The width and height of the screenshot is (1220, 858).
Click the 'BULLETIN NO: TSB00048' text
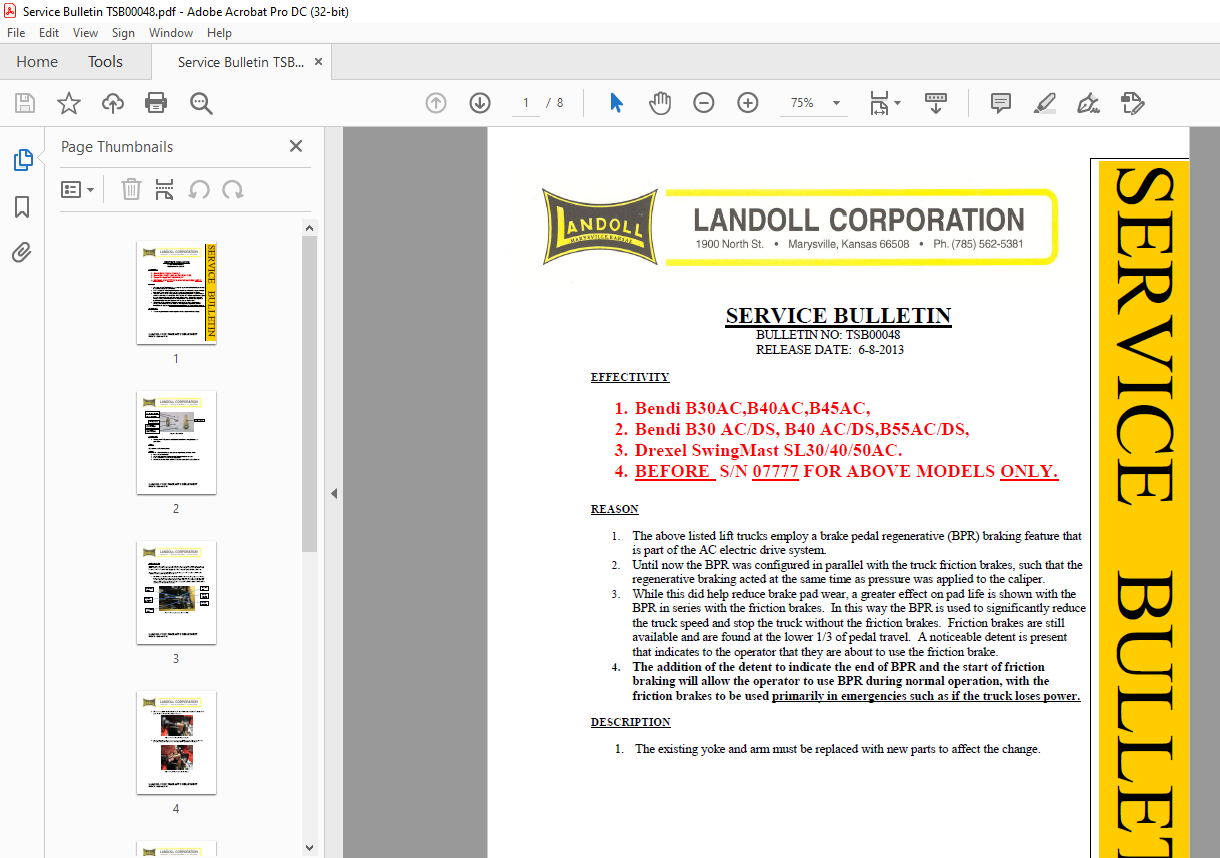(828, 336)
